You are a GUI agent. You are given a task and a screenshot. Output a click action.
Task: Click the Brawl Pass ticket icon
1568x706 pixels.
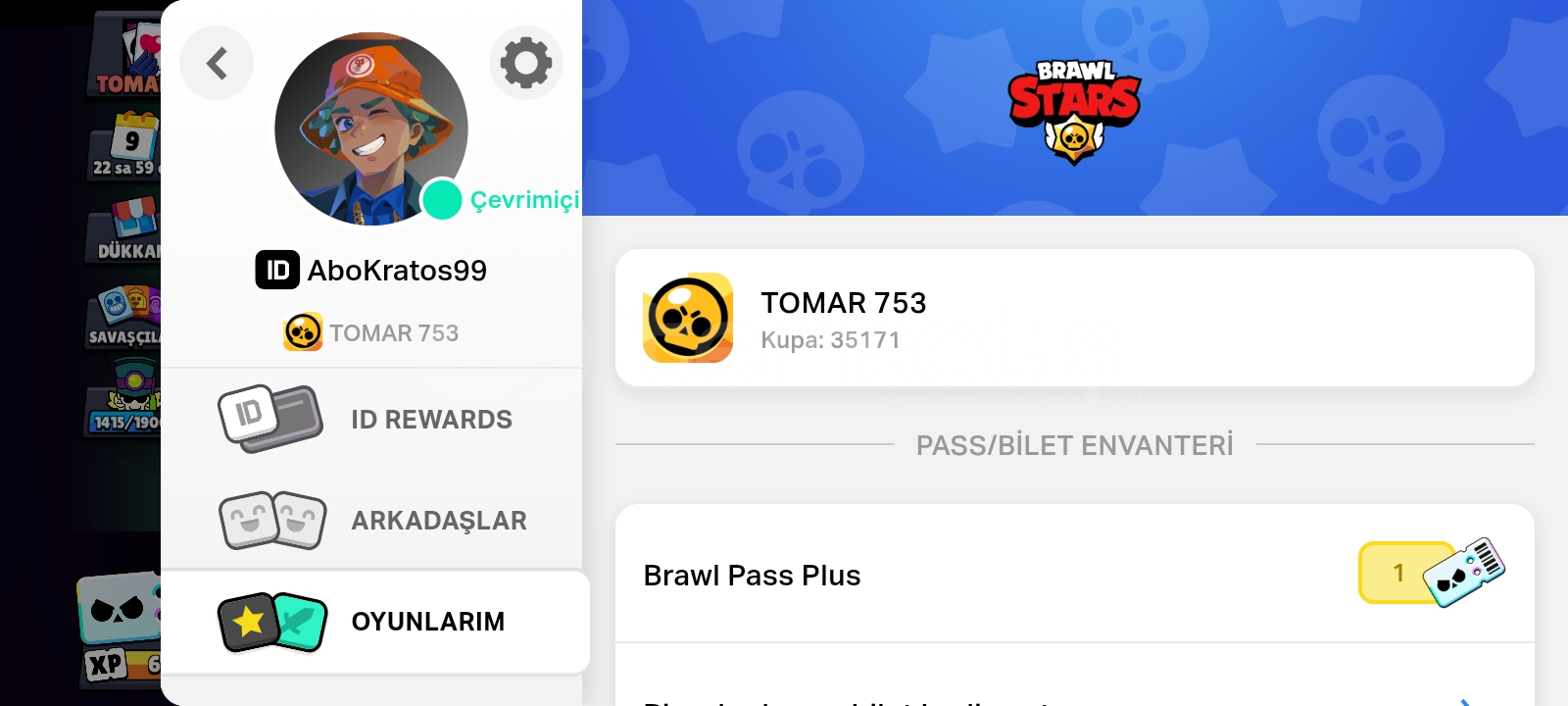(x=1464, y=572)
